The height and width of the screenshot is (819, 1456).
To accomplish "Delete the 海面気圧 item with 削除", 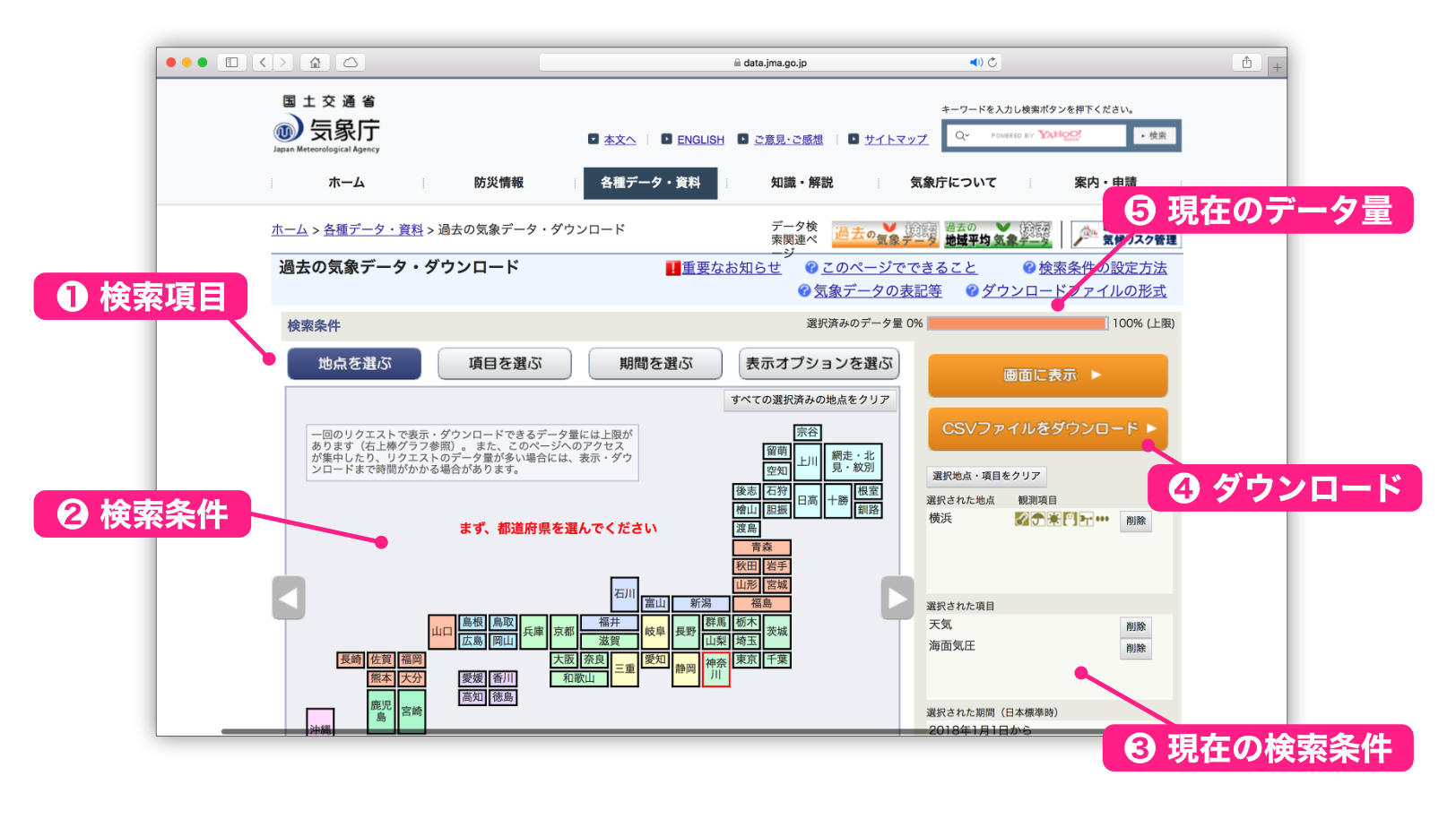I will pyautogui.click(x=1136, y=649).
